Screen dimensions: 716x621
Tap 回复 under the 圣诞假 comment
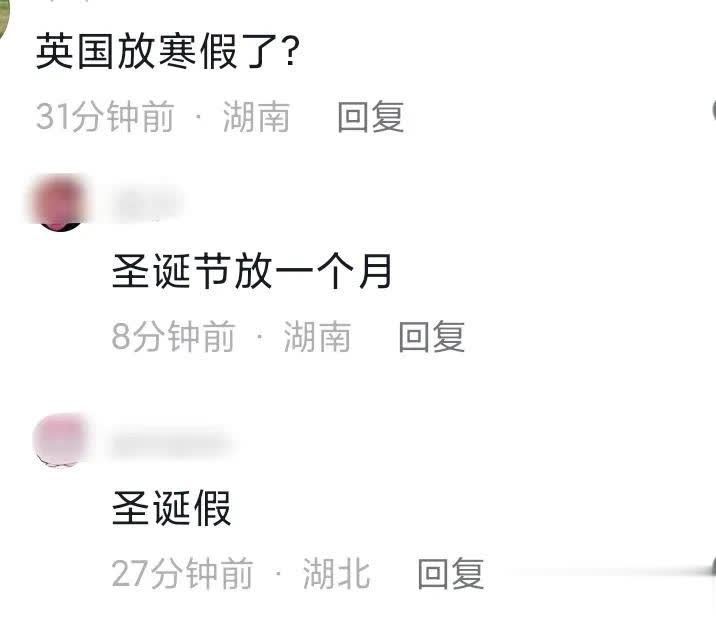451,573
